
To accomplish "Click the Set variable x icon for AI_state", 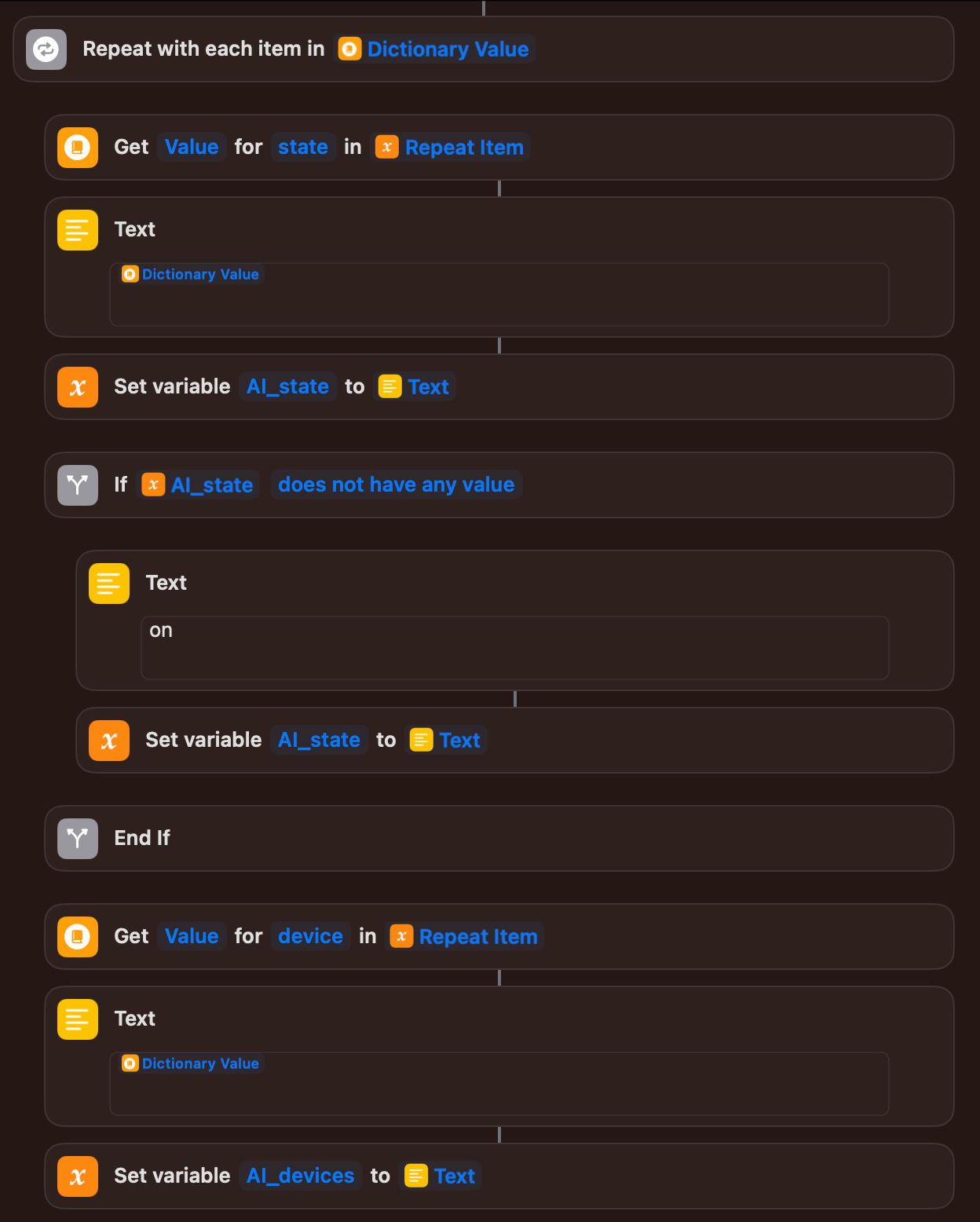I will coord(77,386).
